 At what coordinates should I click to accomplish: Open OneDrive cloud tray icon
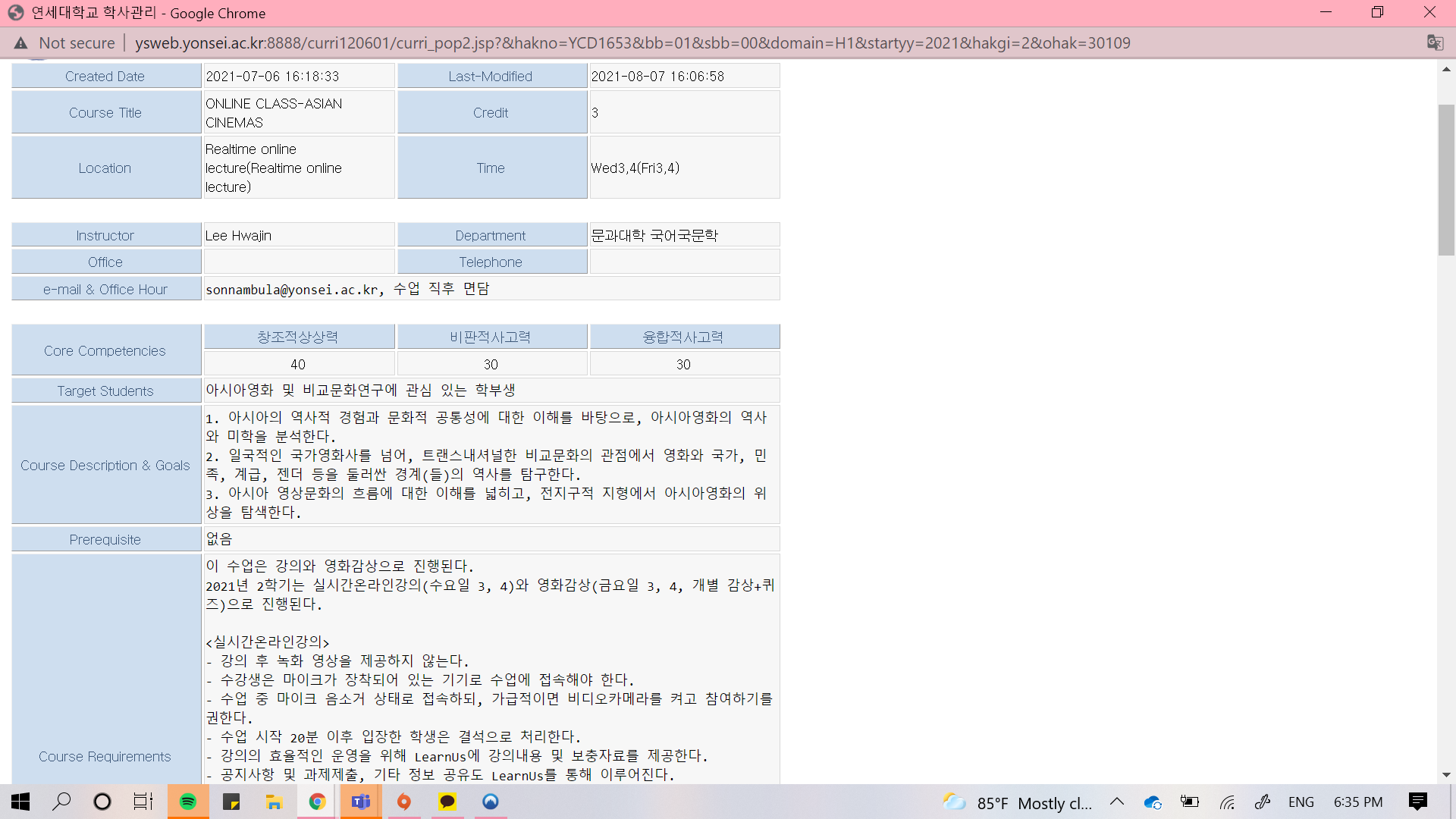pos(1153,802)
